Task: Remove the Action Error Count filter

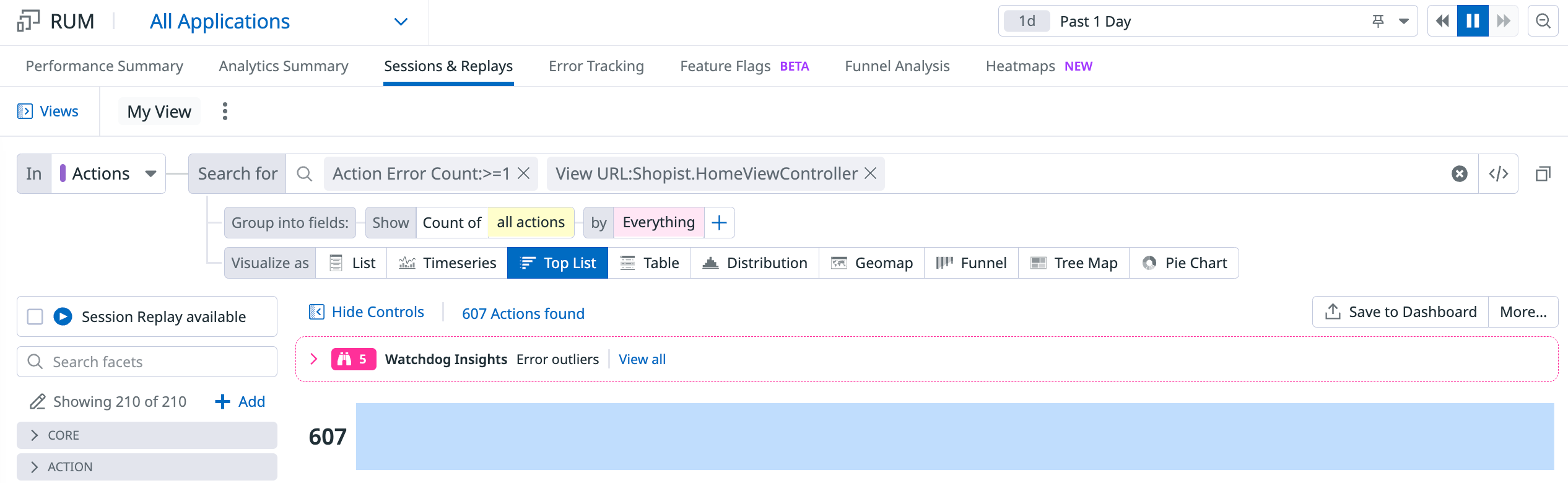Action: pos(524,174)
